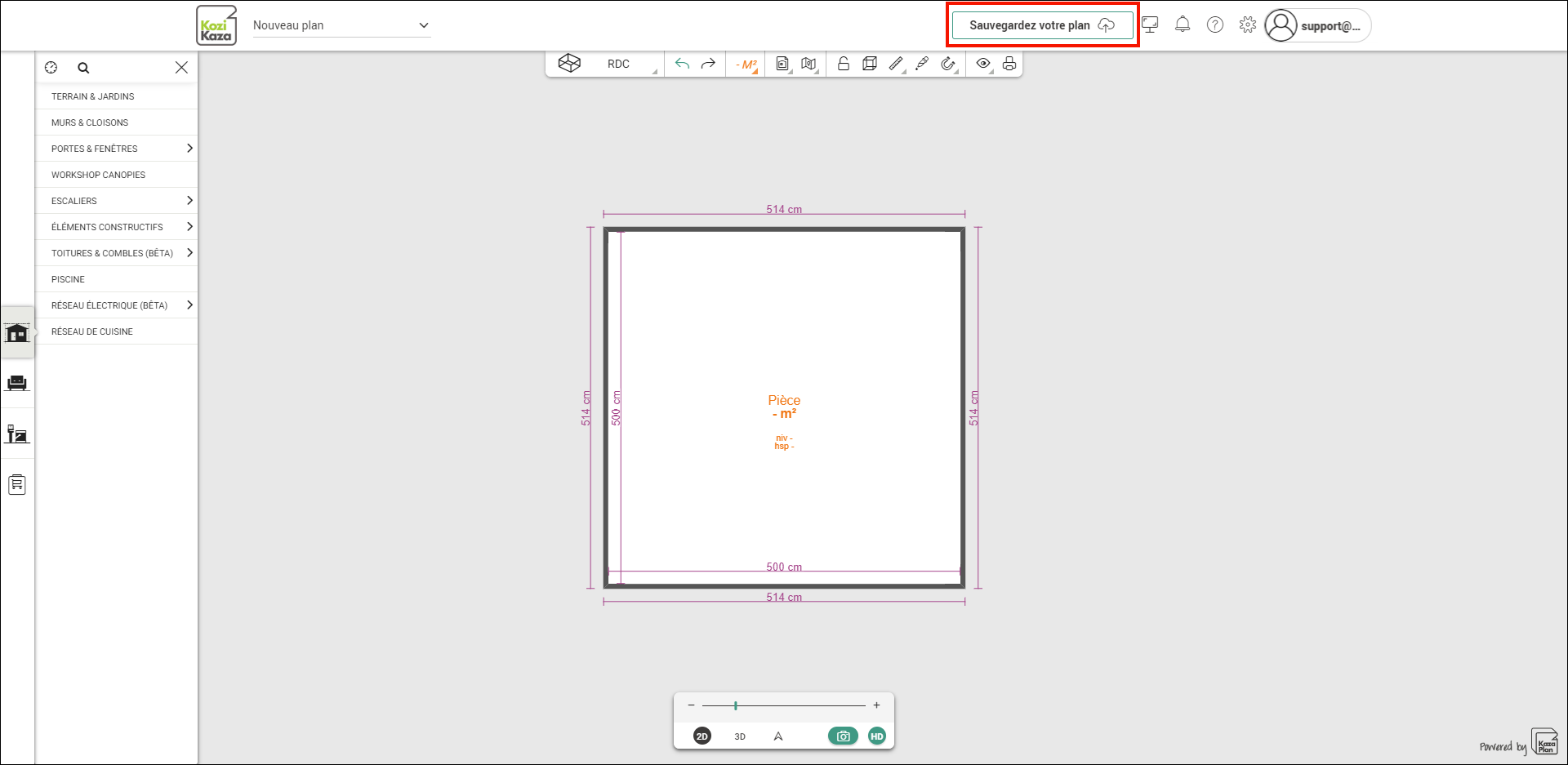This screenshot has width=1568, height=765.
Task: Click the eyedropper tool icon
Action: (x=922, y=64)
